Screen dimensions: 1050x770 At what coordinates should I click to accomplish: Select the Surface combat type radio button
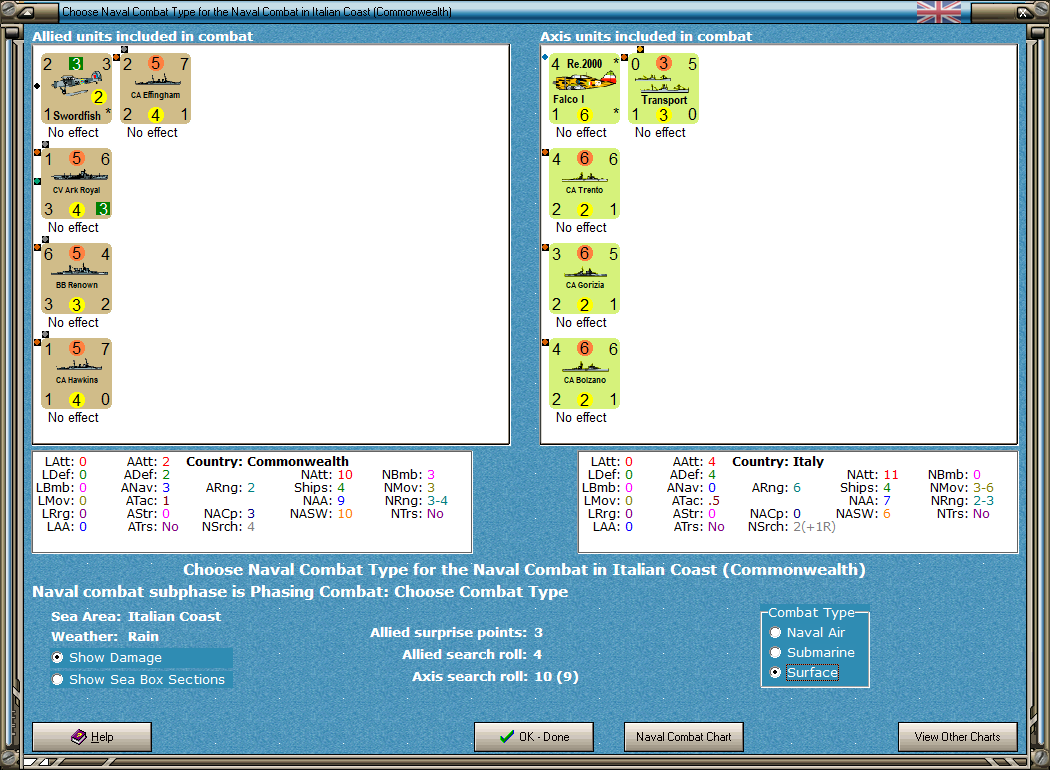(775, 672)
